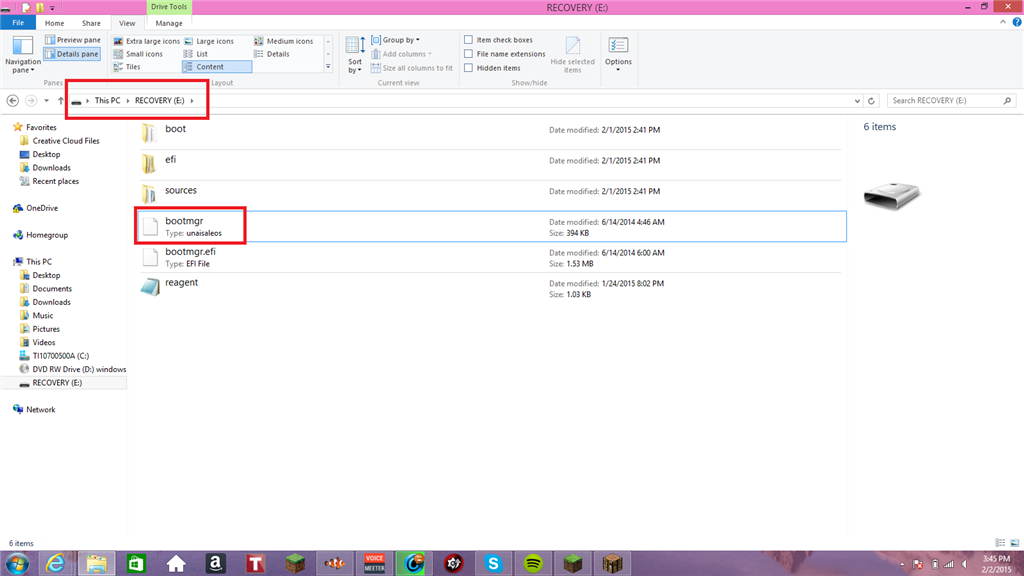Open Music under This PC
This screenshot has width=1024, height=576.
(37, 315)
